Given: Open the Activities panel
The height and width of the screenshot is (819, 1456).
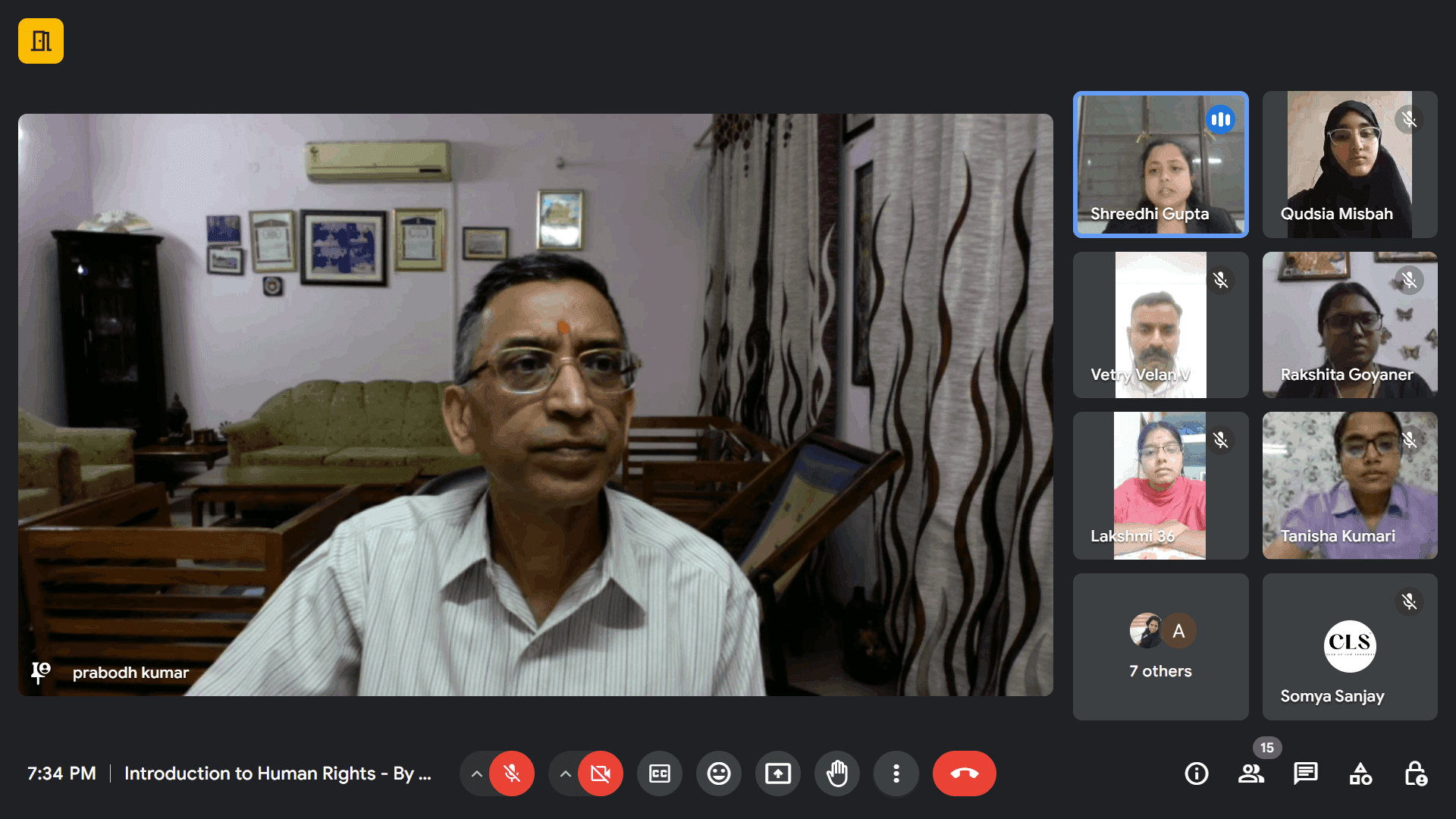Looking at the screenshot, I should pos(1360,773).
